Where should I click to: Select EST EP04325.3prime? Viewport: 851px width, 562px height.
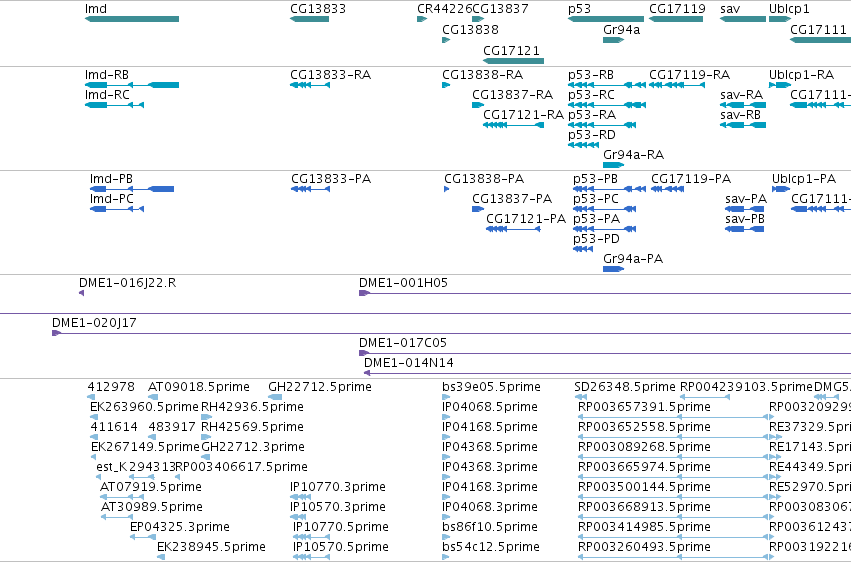tap(143, 537)
